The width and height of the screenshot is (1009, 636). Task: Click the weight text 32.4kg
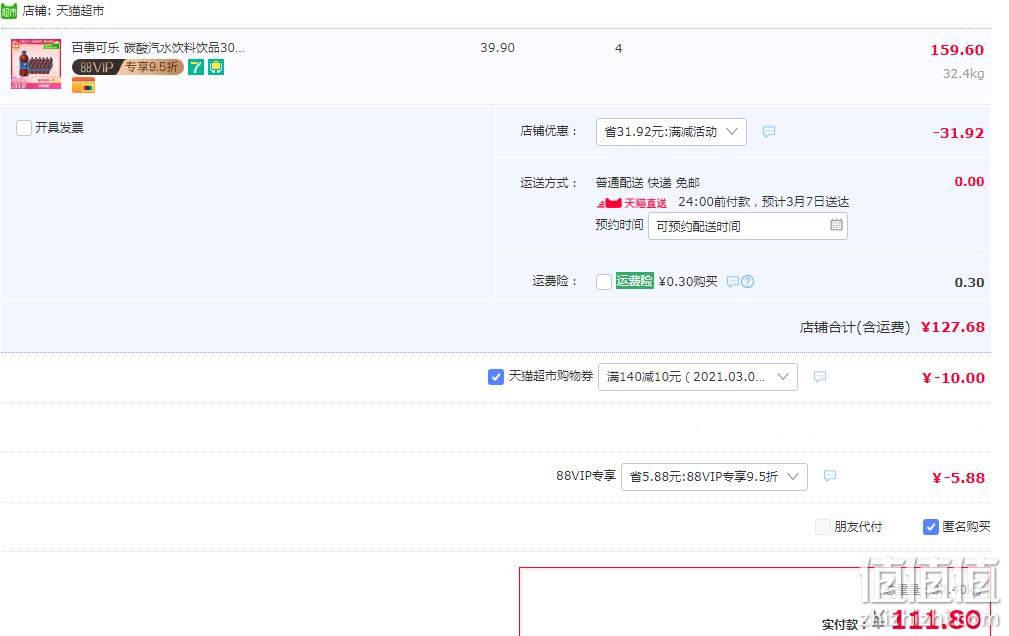click(x=963, y=73)
